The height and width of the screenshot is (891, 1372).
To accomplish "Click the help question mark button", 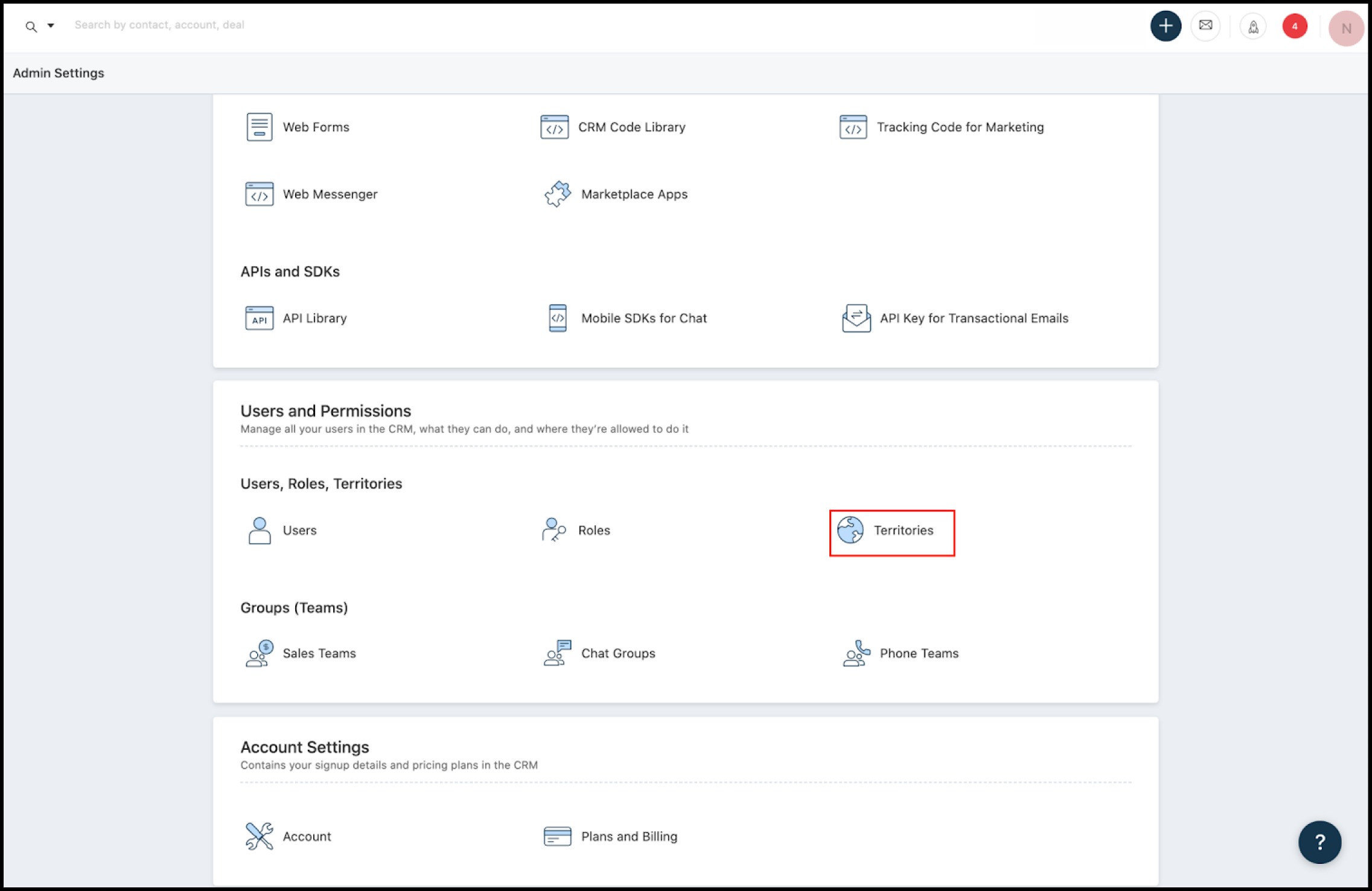I will [1319, 841].
